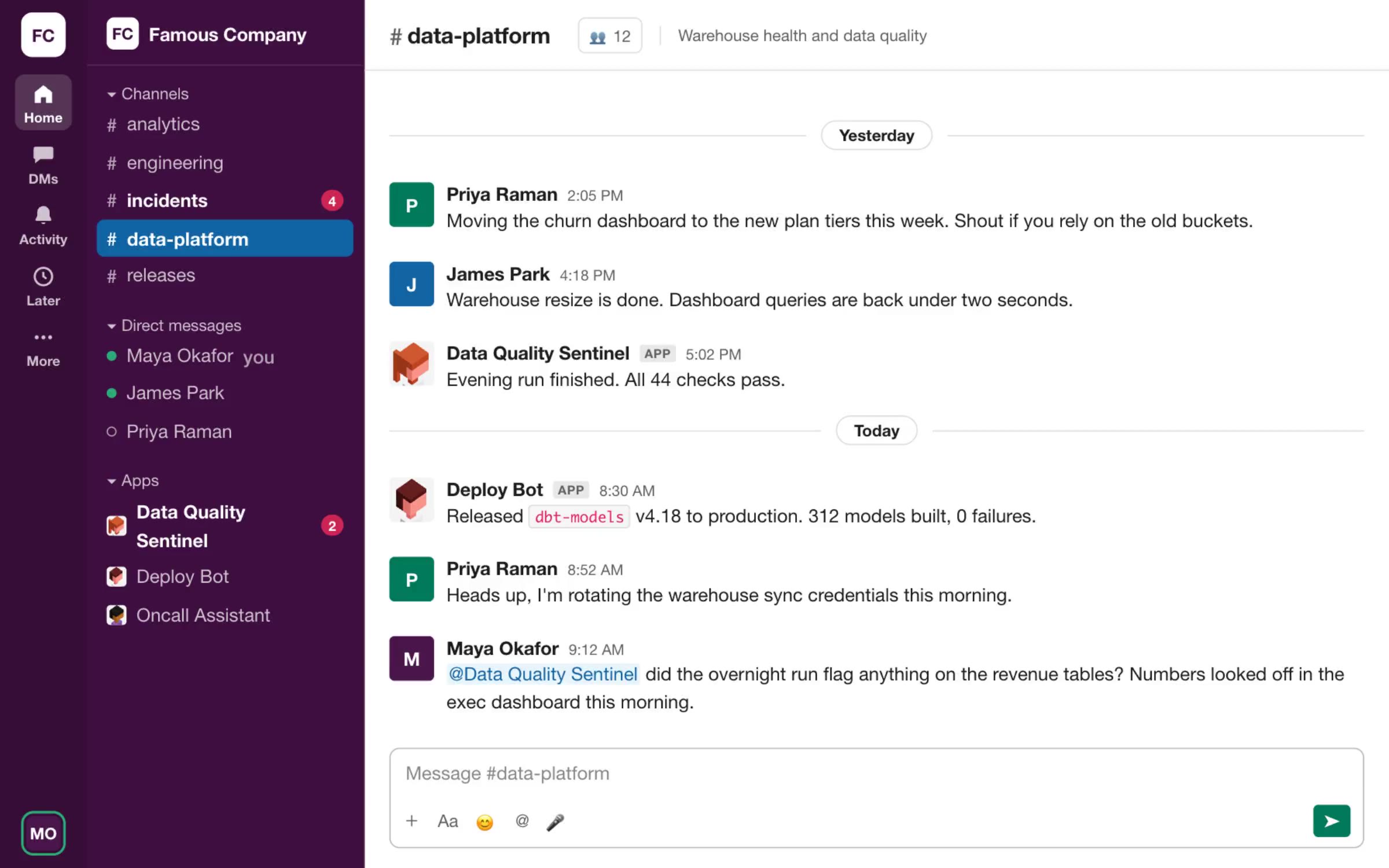Open the Later clock view
1389x868 pixels.
click(43, 286)
